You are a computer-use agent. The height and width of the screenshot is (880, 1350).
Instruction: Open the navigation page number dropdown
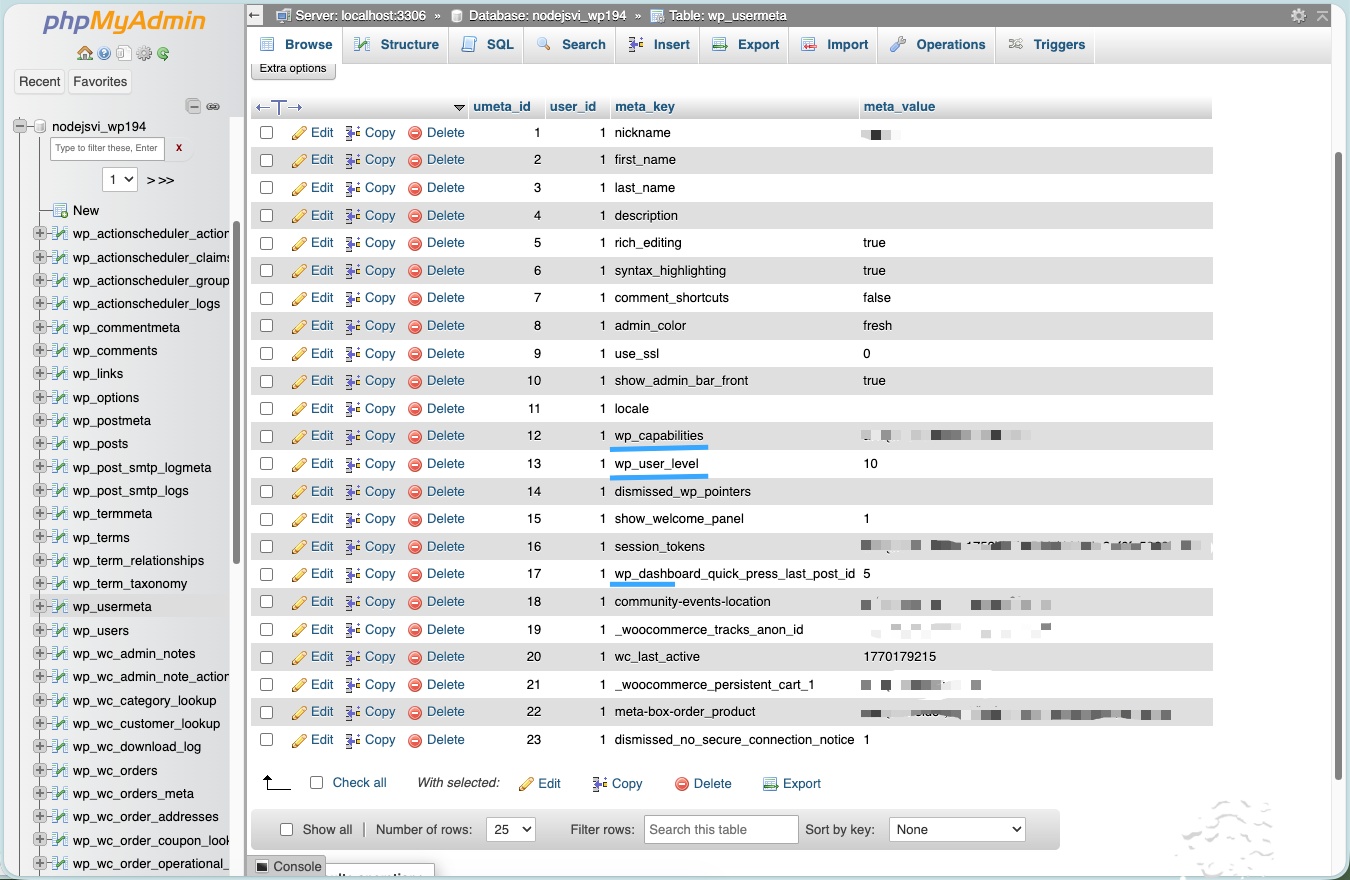120,180
